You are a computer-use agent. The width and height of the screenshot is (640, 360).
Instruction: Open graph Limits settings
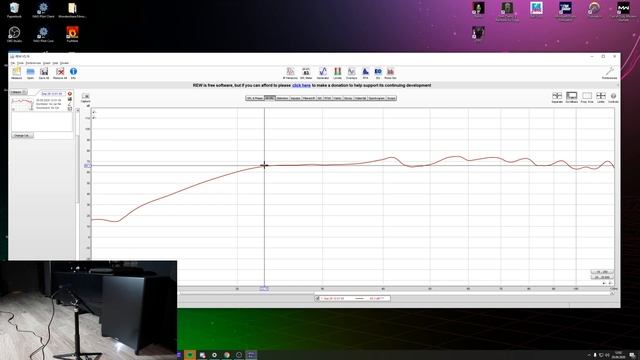click(601, 98)
